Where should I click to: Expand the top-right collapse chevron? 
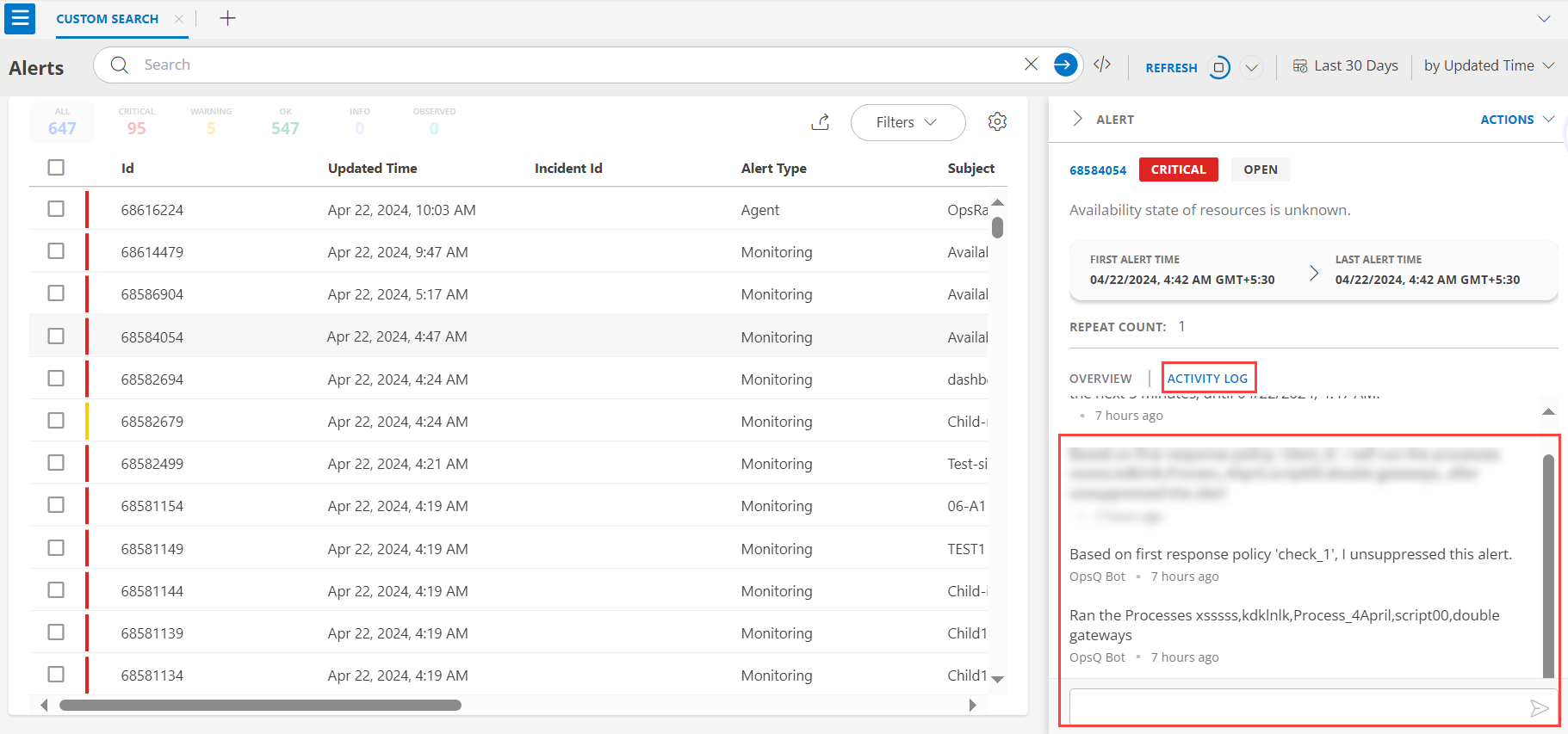click(x=1544, y=19)
